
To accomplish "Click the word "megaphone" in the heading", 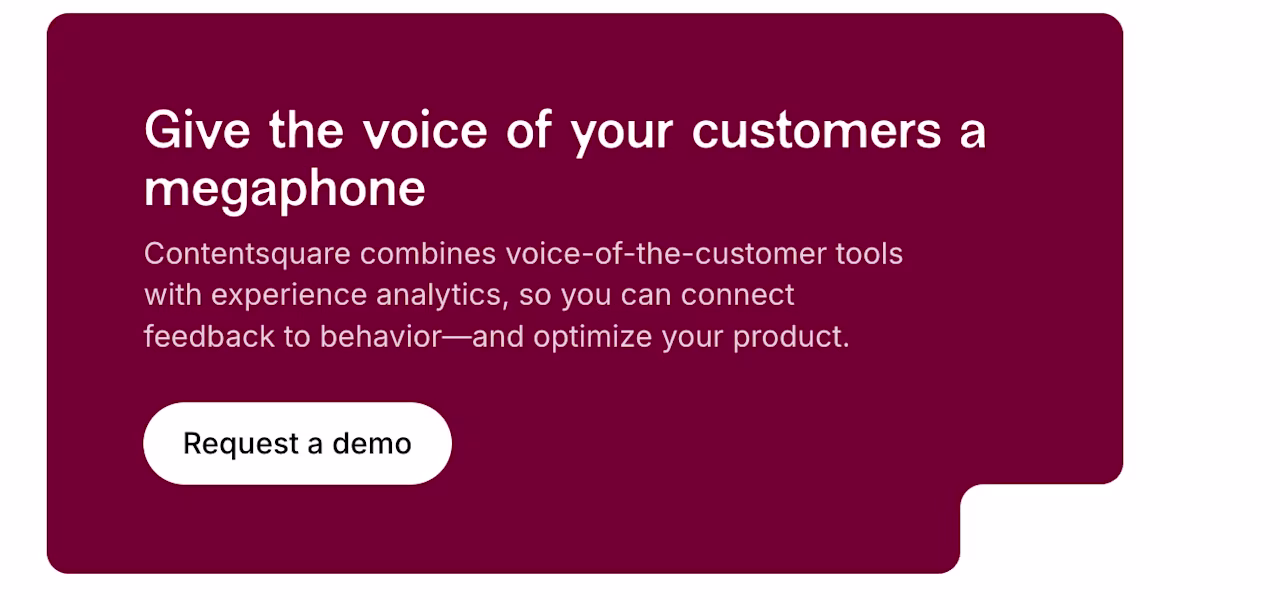I will pos(285,188).
